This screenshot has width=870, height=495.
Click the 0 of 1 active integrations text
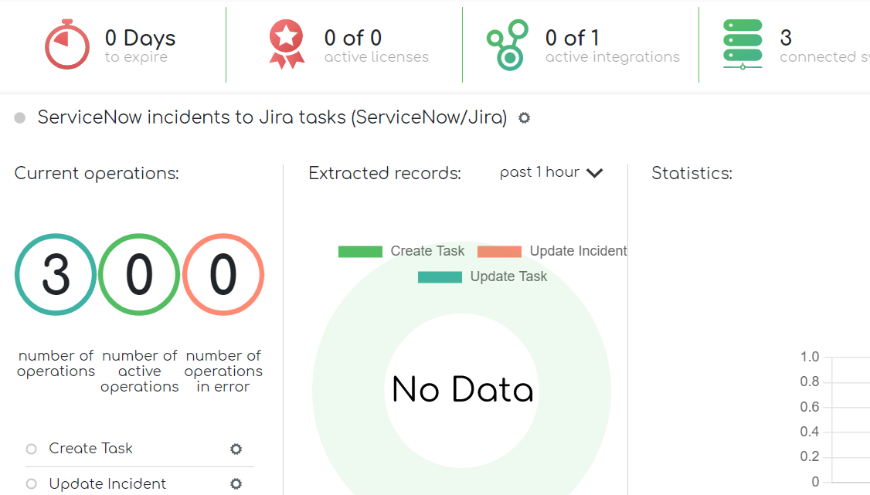pos(612,45)
